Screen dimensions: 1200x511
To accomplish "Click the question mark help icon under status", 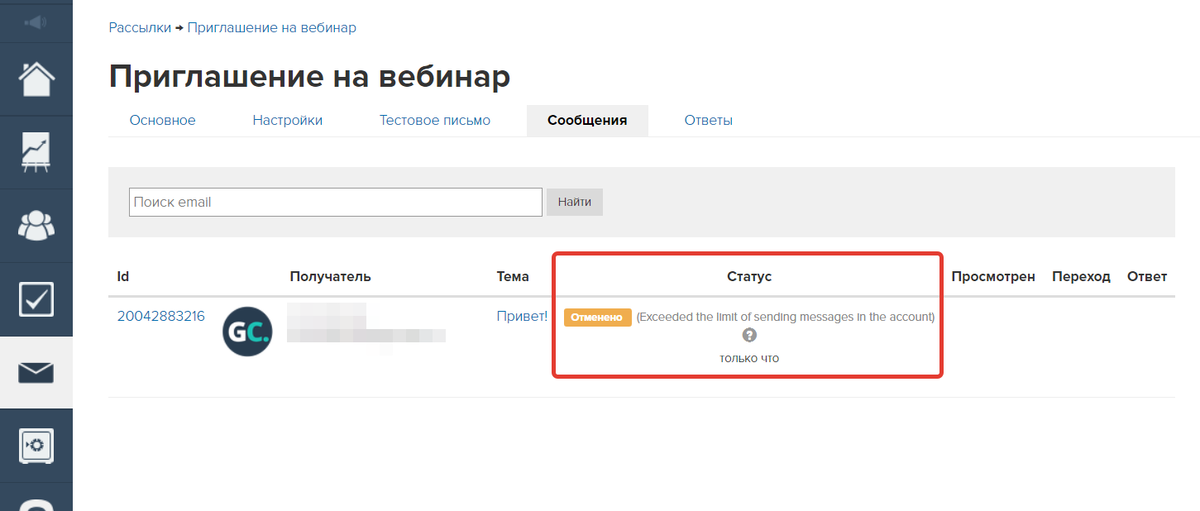I will [749, 336].
